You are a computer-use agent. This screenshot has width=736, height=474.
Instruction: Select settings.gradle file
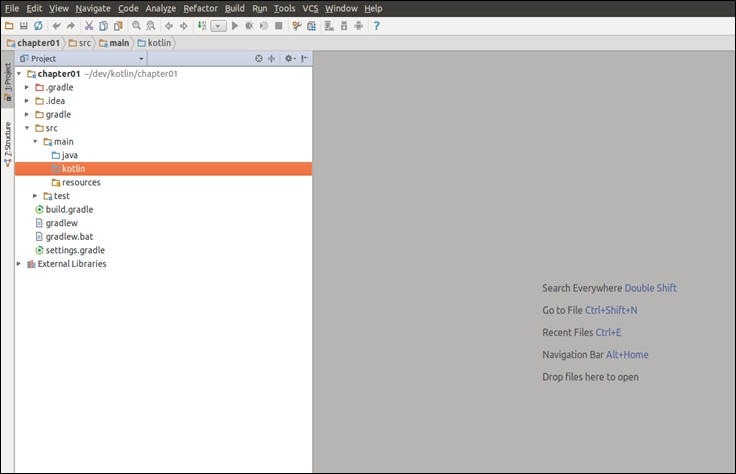[x=70, y=250]
